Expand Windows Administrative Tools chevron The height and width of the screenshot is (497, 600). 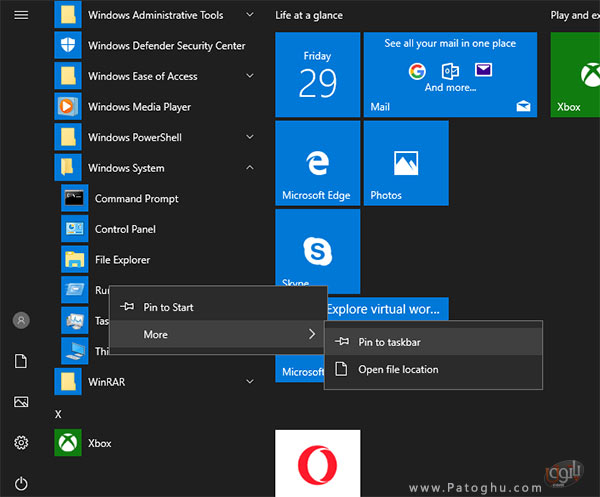point(250,15)
